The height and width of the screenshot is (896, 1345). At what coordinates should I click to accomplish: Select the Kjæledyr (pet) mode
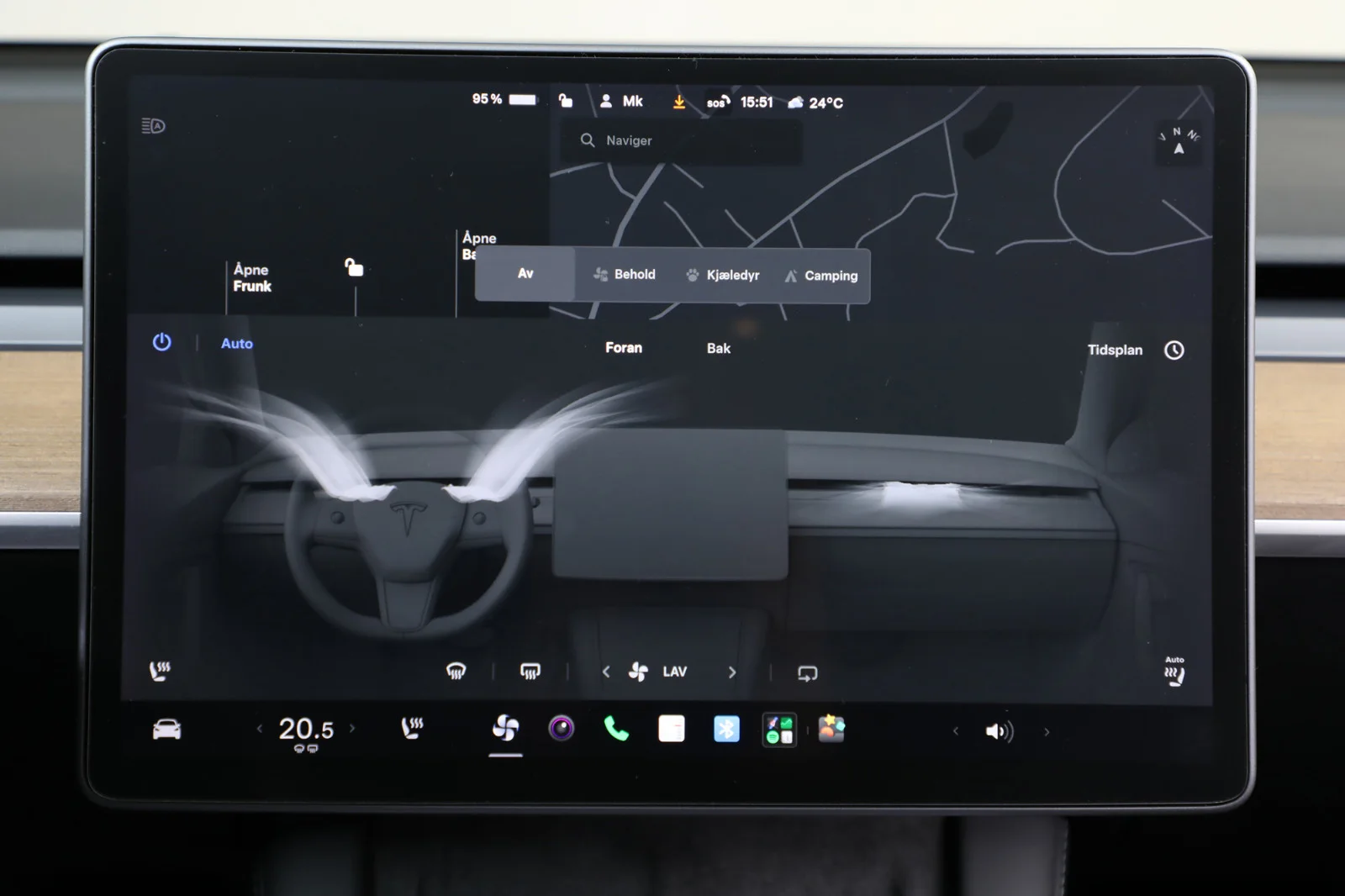[x=723, y=275]
